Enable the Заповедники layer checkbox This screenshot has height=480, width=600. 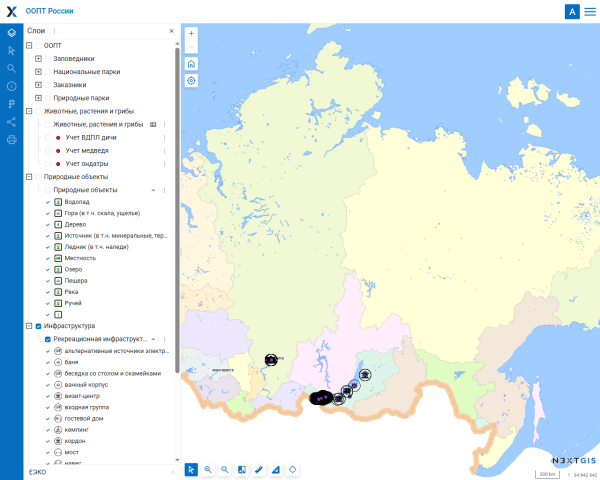[47, 59]
